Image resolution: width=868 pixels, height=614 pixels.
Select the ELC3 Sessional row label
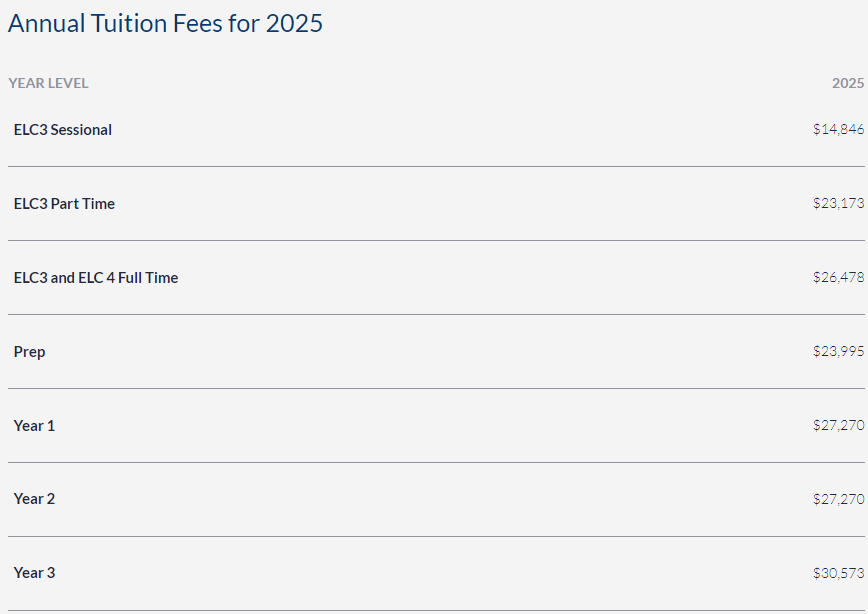click(x=63, y=130)
